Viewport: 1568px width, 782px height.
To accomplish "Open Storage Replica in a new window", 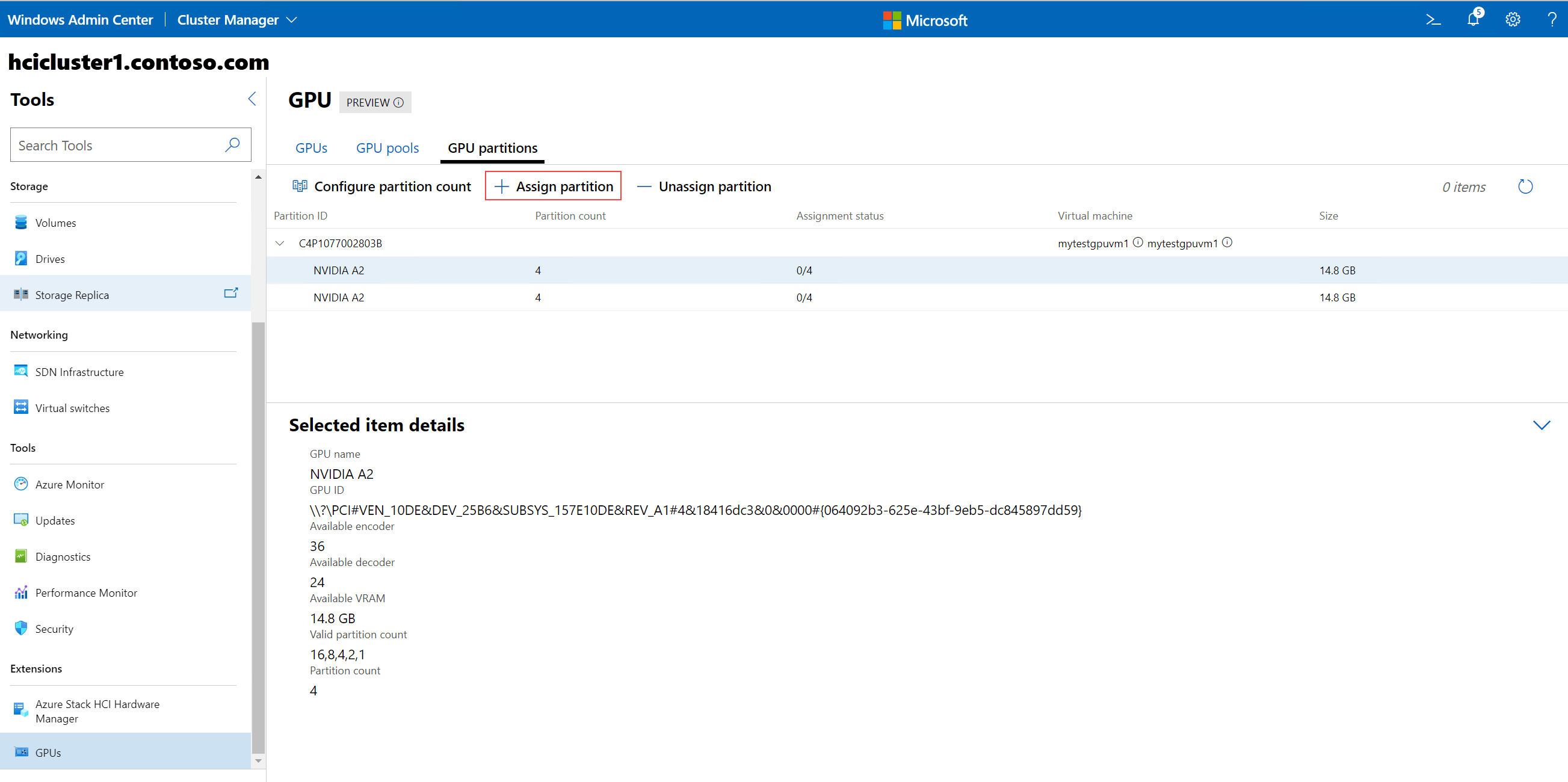I will click(x=230, y=293).
